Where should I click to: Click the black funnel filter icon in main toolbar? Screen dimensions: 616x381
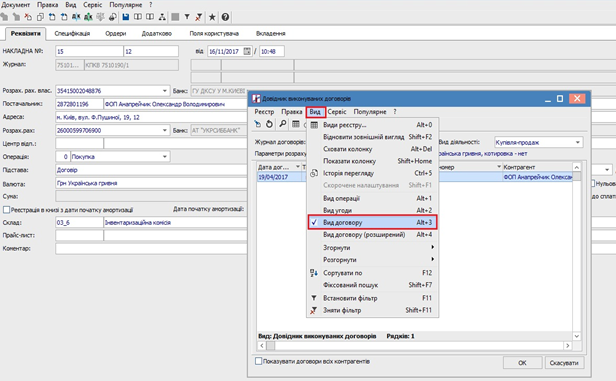pos(187,17)
